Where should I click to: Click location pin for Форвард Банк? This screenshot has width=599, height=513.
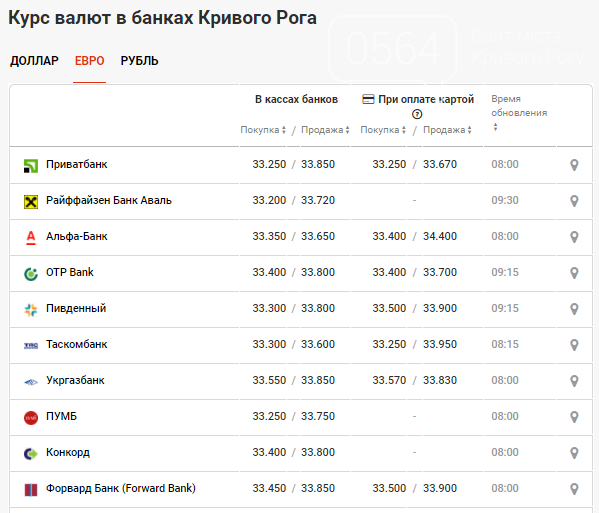(x=574, y=489)
